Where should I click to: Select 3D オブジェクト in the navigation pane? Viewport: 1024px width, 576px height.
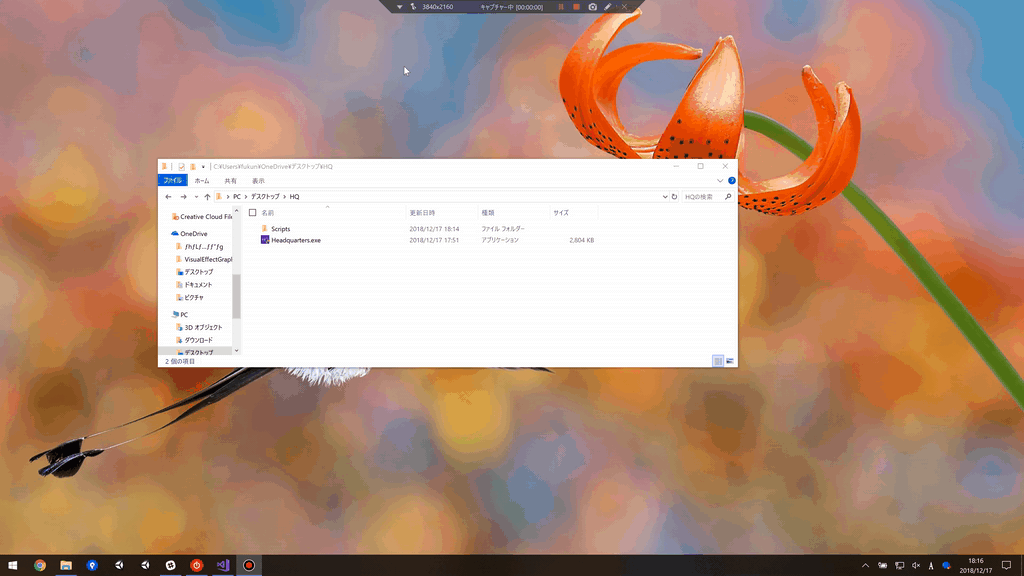point(203,327)
